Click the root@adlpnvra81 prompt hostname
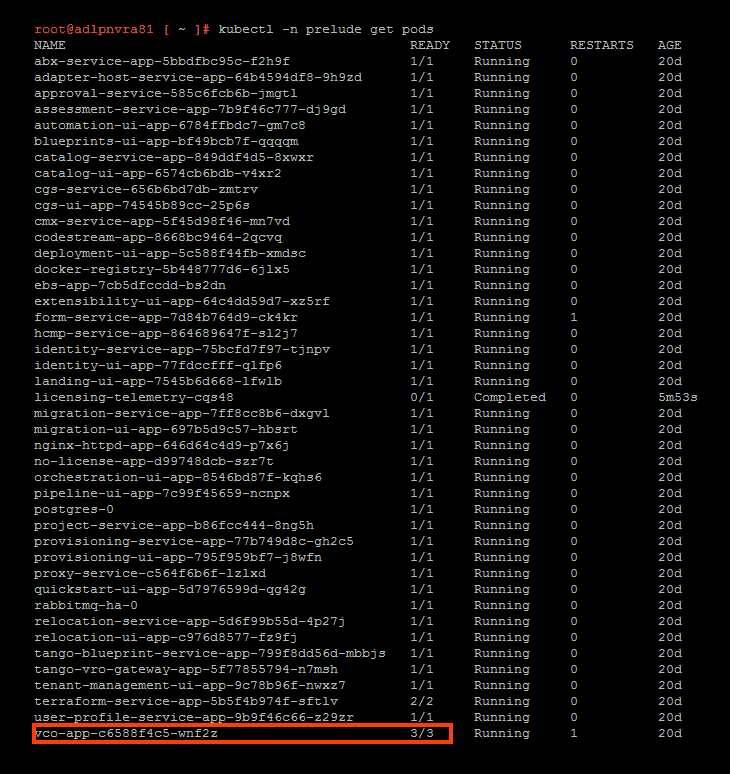The width and height of the screenshot is (730, 774). [94, 29]
